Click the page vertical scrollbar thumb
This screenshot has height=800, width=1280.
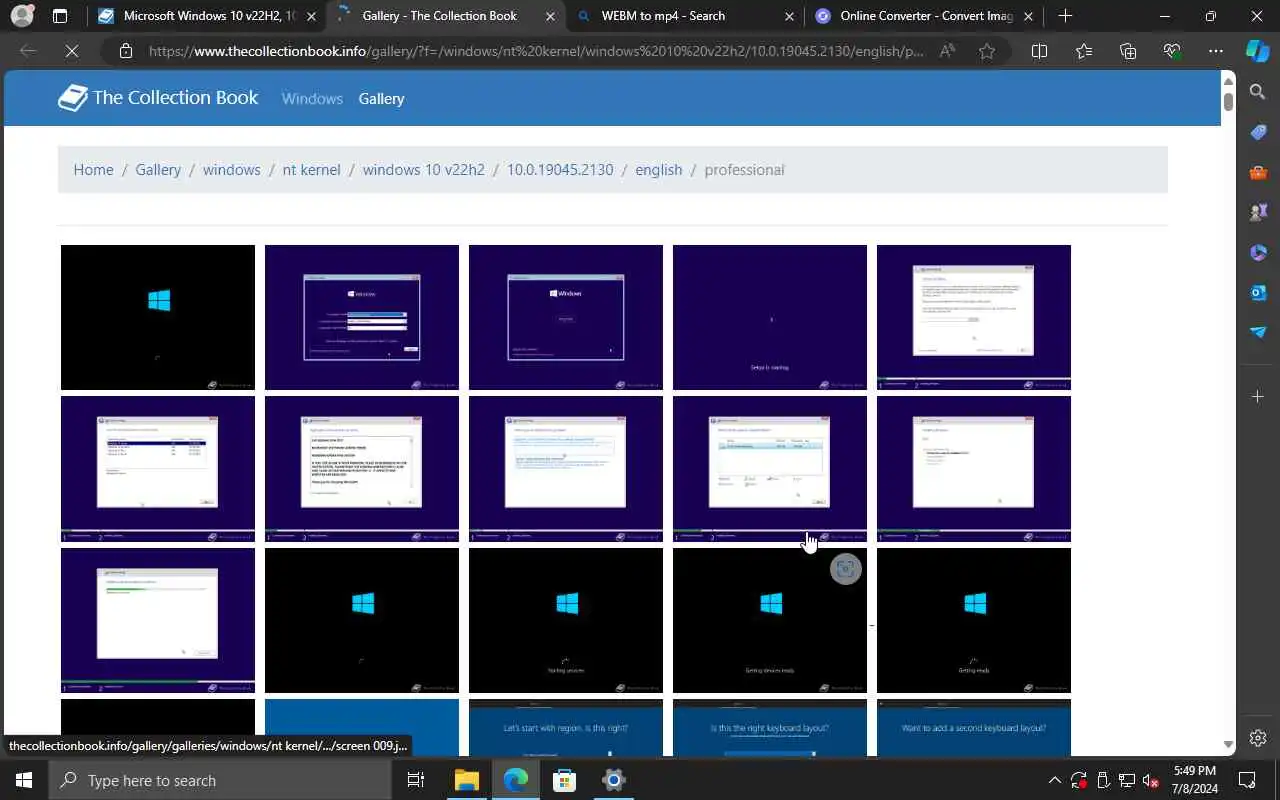tap(1228, 101)
